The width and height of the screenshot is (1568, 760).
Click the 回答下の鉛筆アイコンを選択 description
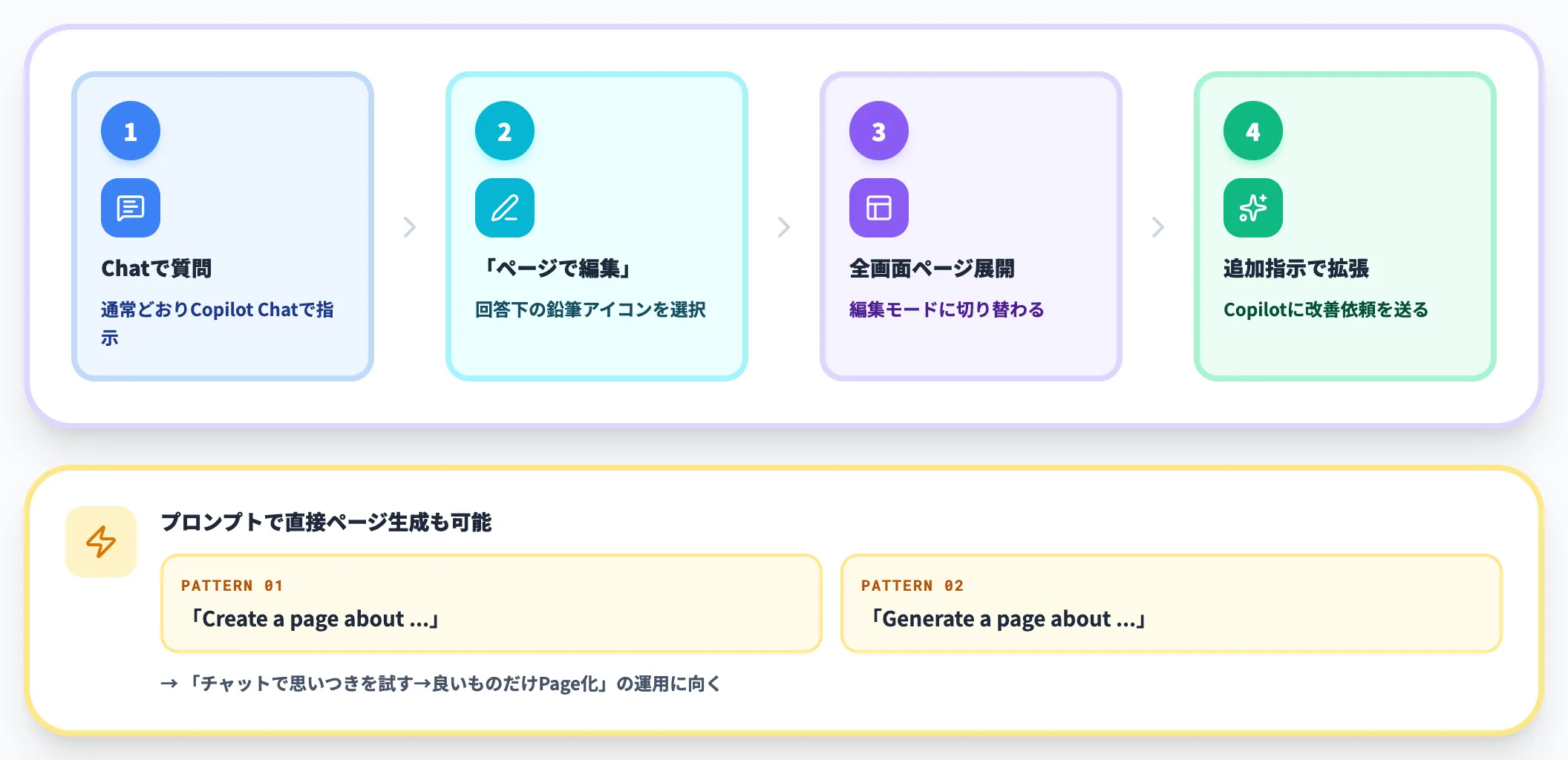pyautogui.click(x=590, y=309)
